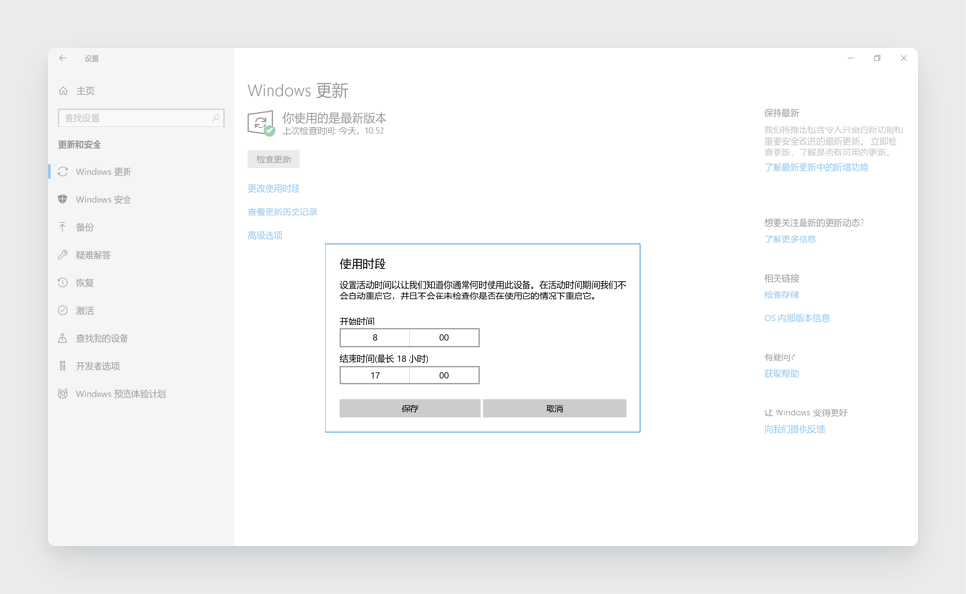Image resolution: width=966 pixels, height=594 pixels.
Task: Open the 开发者选项 page
Action: tap(101, 366)
